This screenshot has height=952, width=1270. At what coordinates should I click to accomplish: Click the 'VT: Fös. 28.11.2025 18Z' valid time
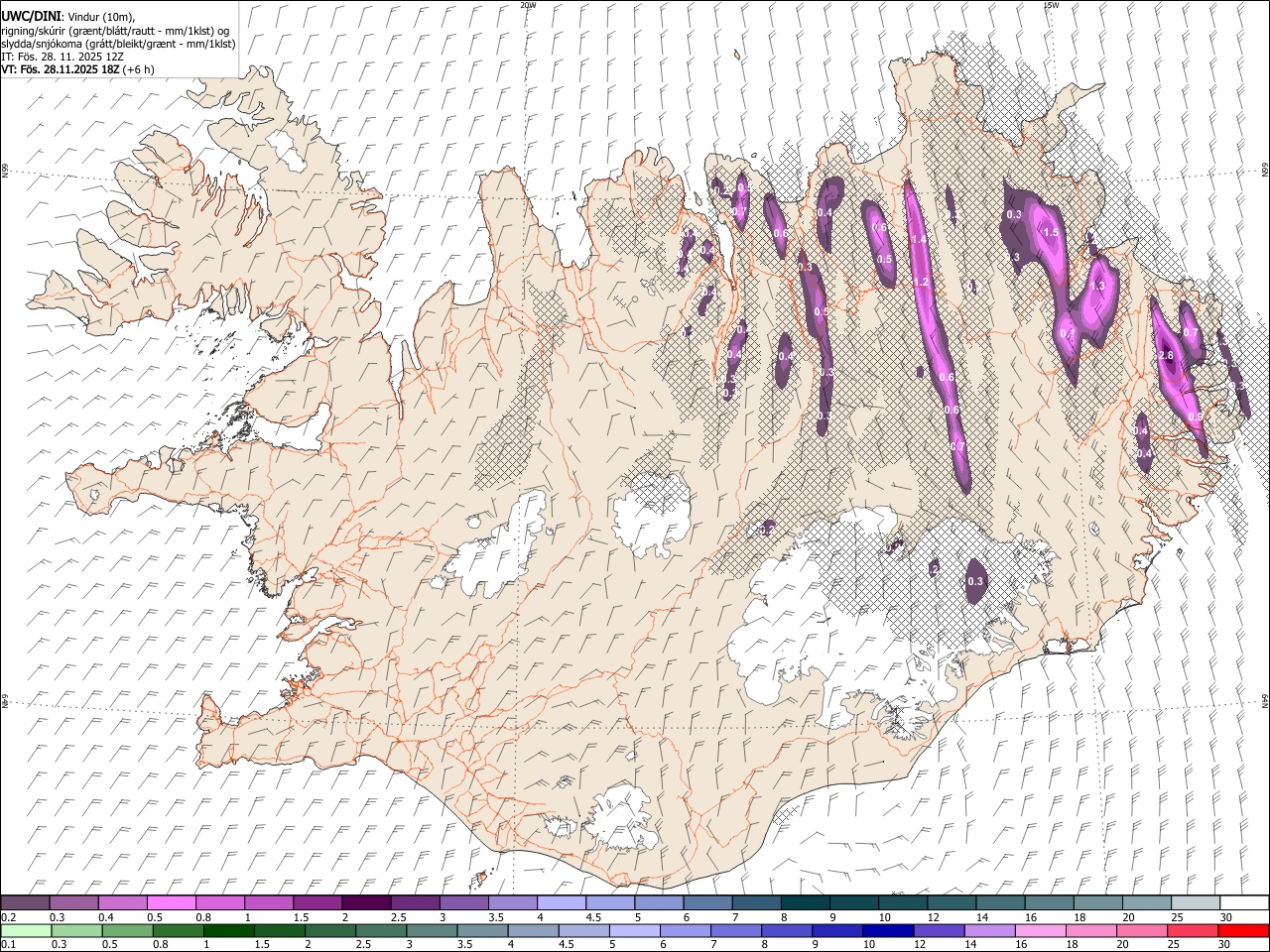point(61,69)
